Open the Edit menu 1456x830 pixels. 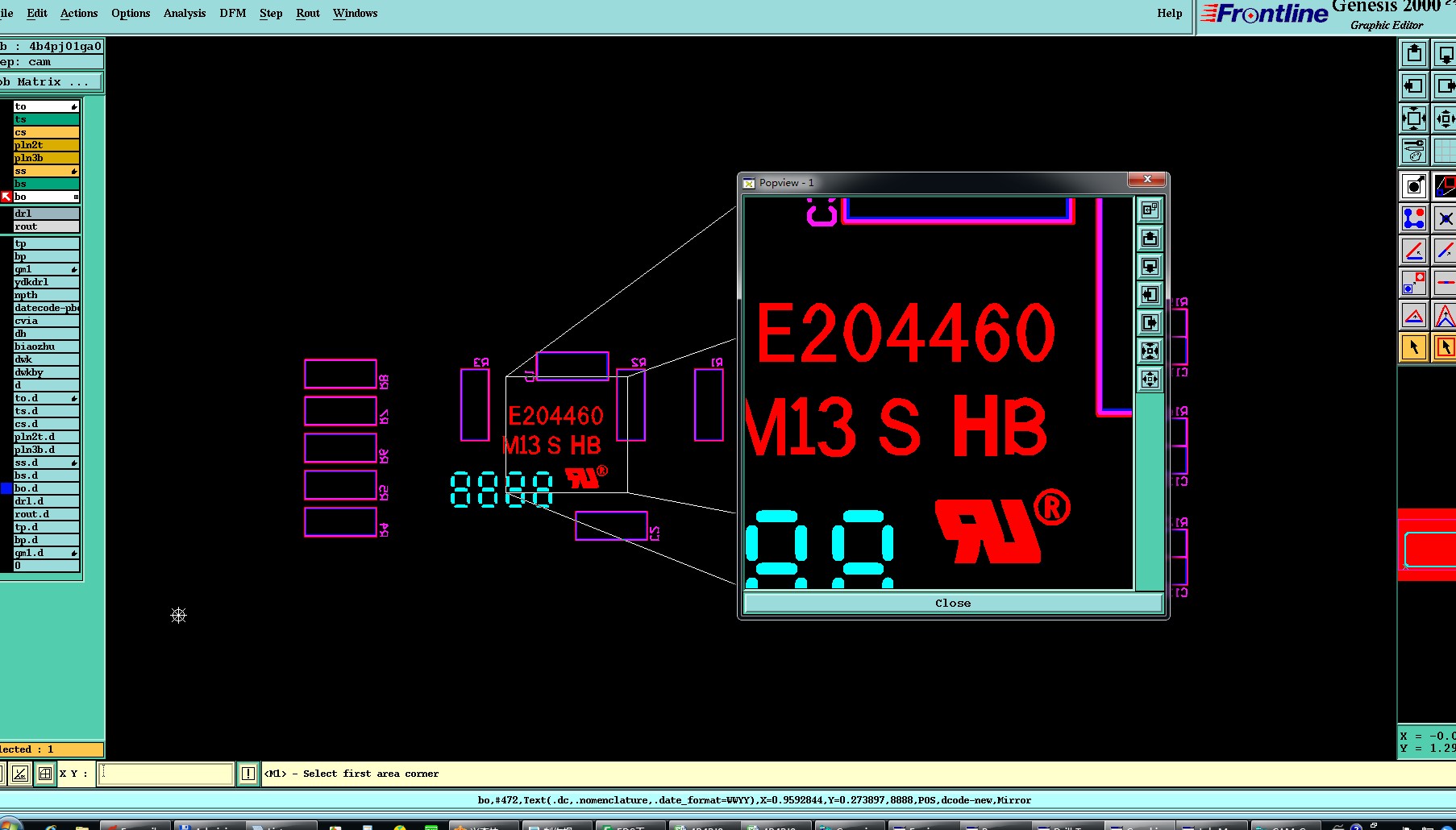[37, 13]
